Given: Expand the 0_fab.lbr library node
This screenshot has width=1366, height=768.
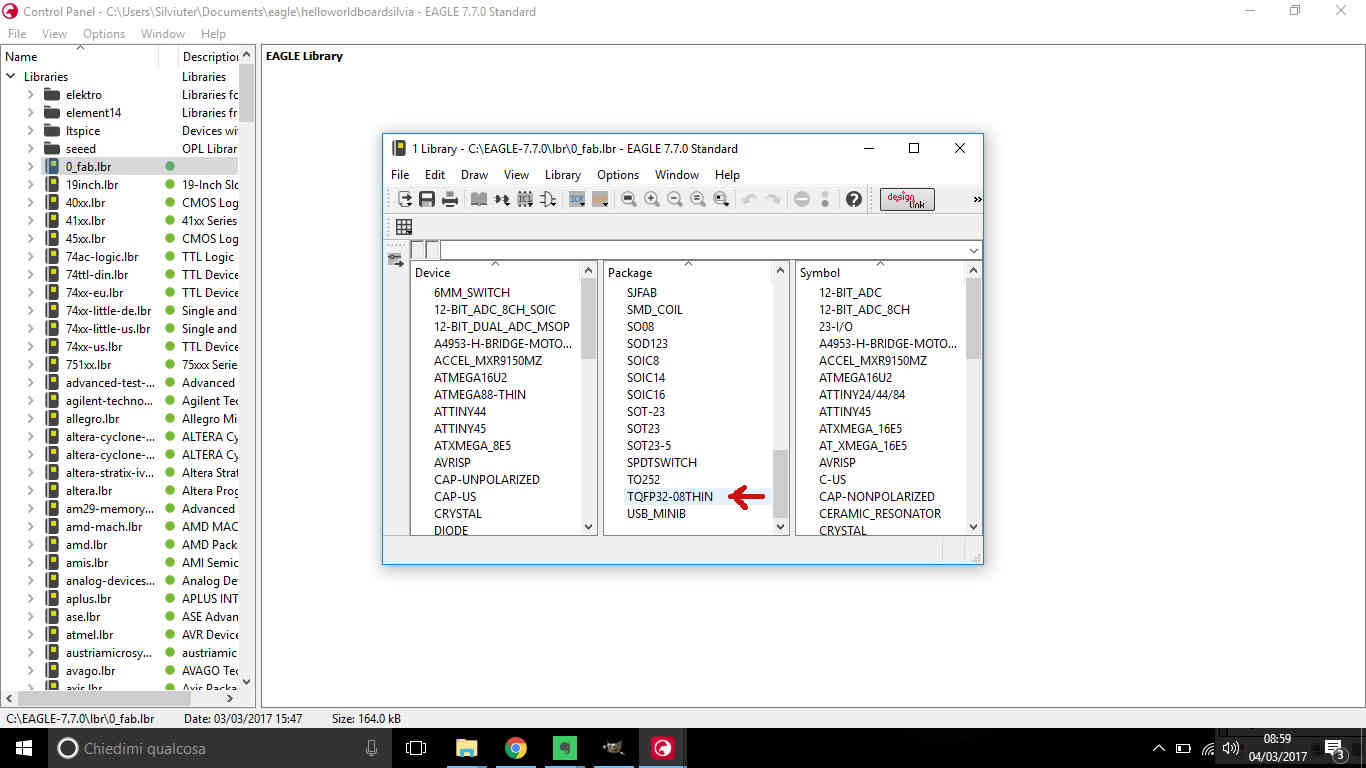Looking at the screenshot, I should 30,166.
